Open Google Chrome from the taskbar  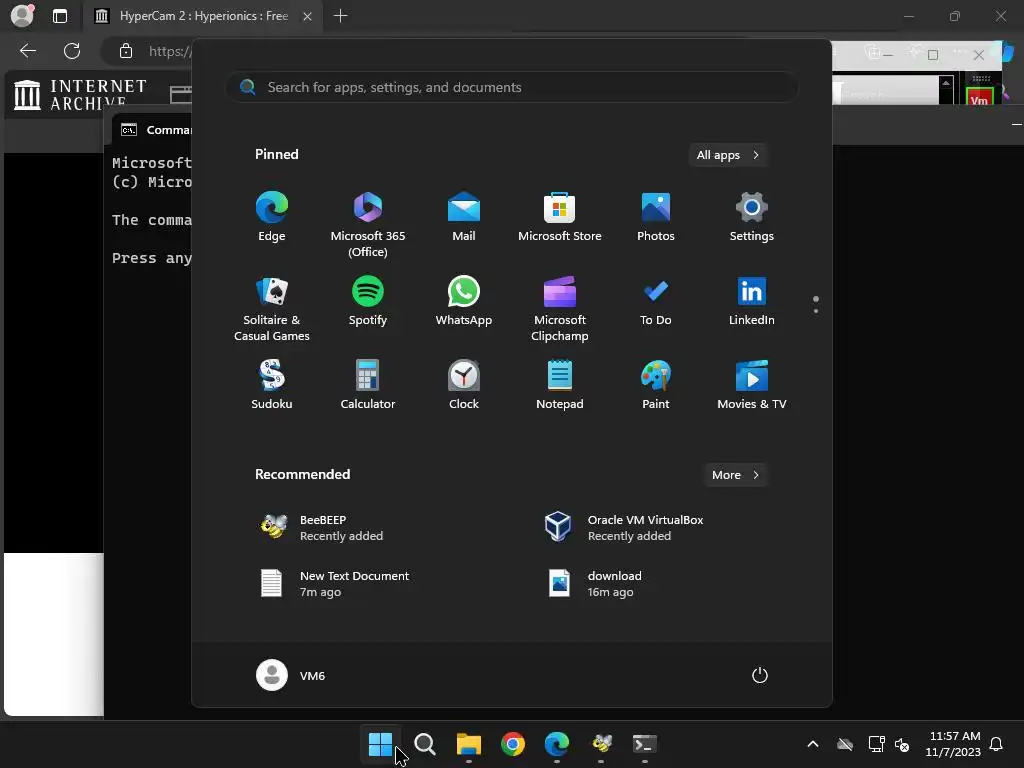tap(513, 744)
